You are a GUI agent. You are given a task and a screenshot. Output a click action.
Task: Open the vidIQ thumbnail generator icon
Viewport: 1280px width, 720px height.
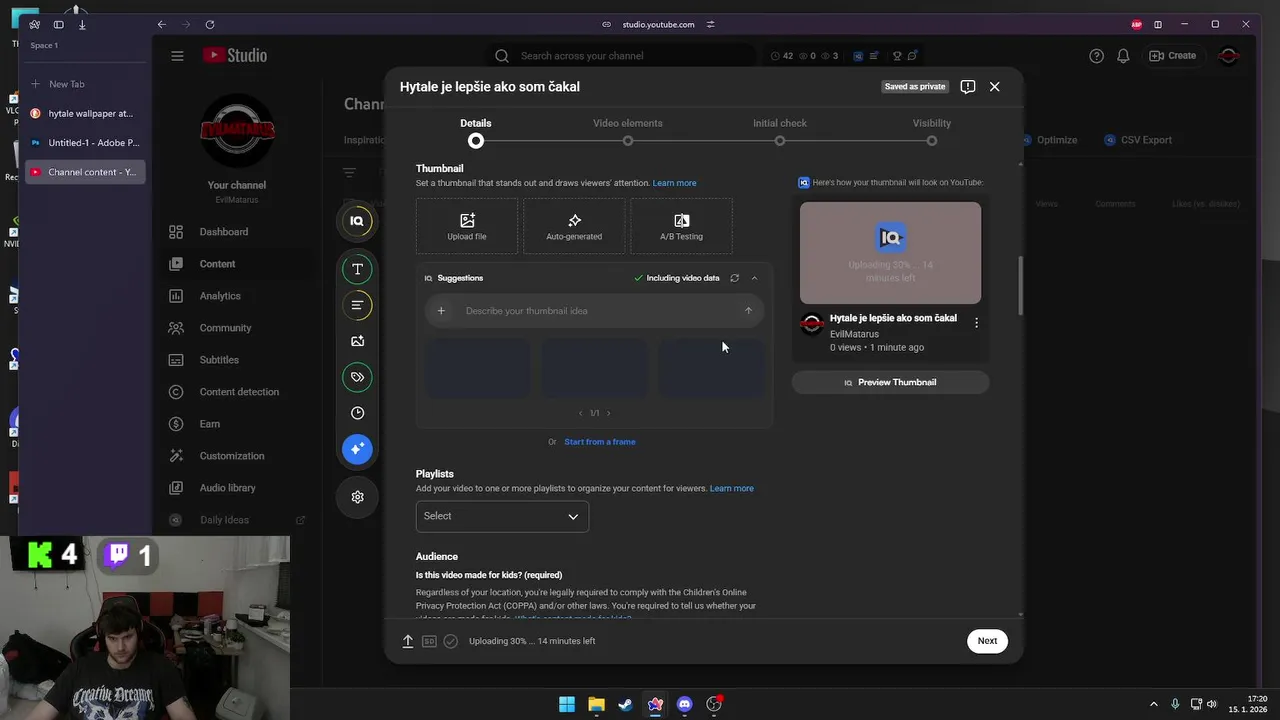click(x=357, y=341)
